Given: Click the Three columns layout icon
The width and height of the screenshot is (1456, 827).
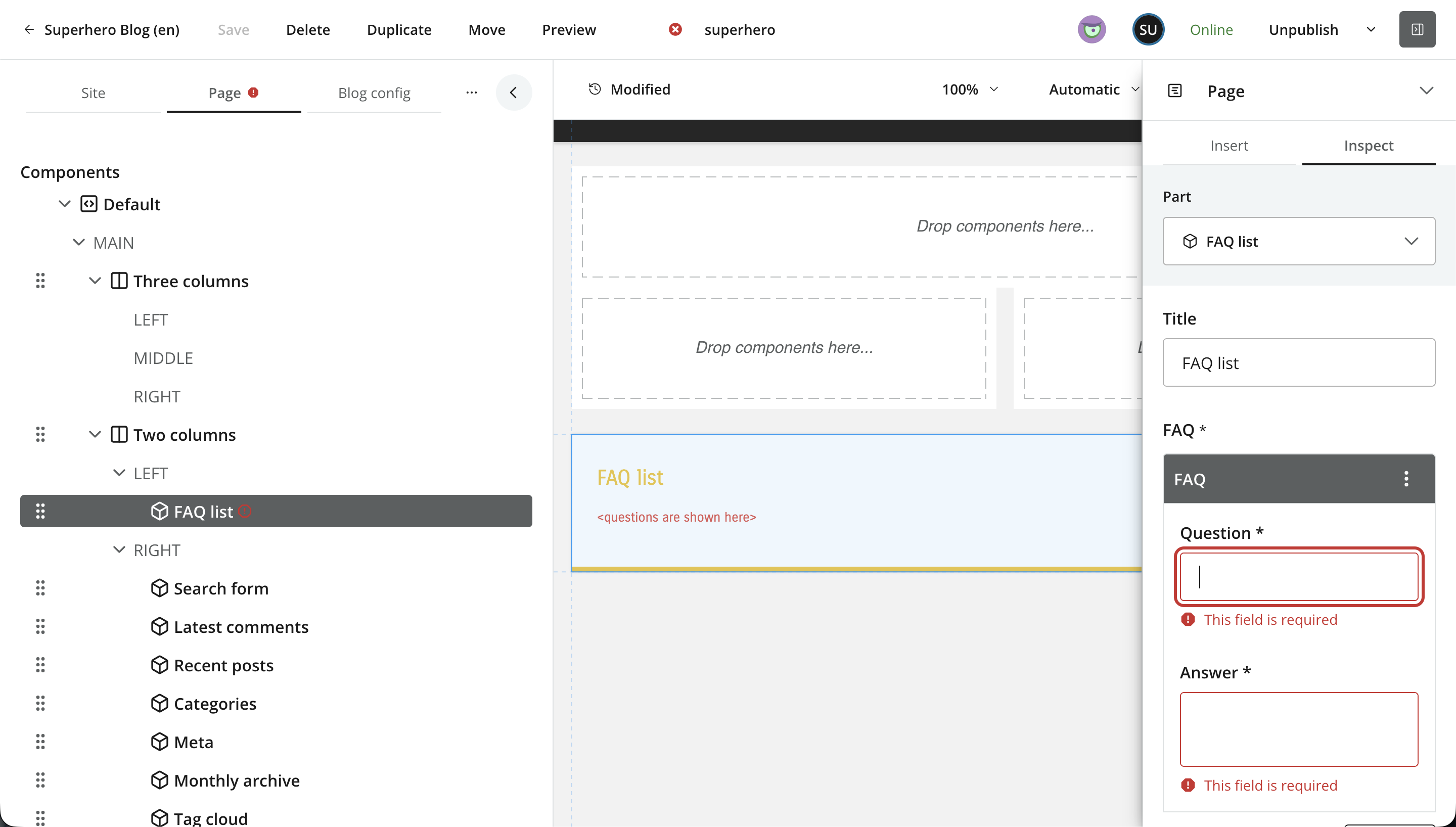Looking at the screenshot, I should point(119,281).
